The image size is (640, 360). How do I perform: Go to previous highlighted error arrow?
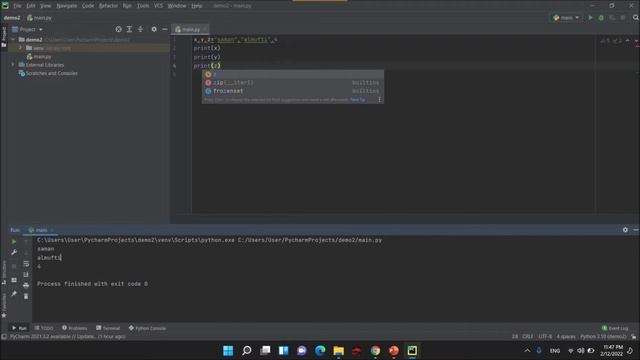point(628,40)
